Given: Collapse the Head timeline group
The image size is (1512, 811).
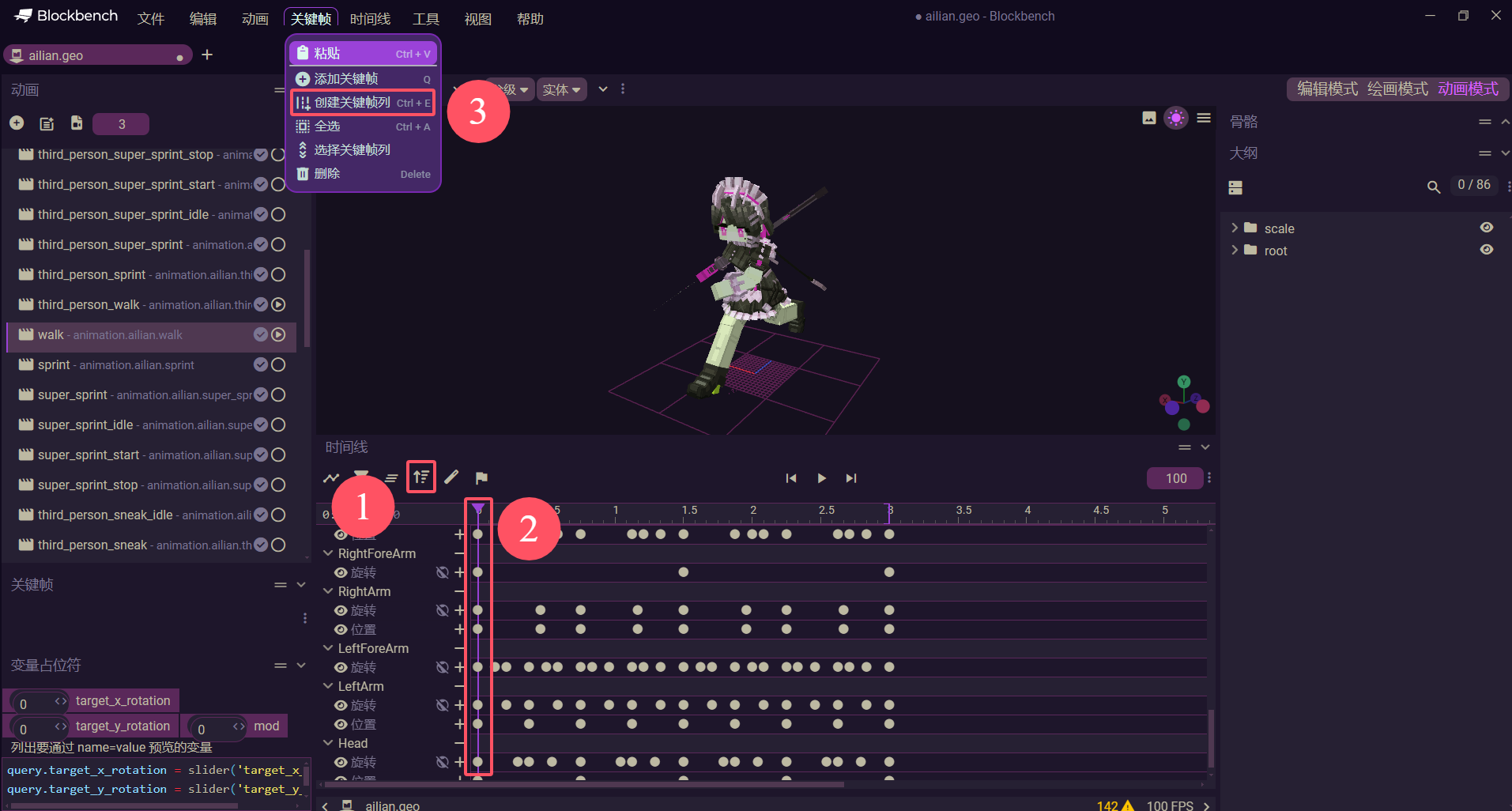Looking at the screenshot, I should click(328, 743).
